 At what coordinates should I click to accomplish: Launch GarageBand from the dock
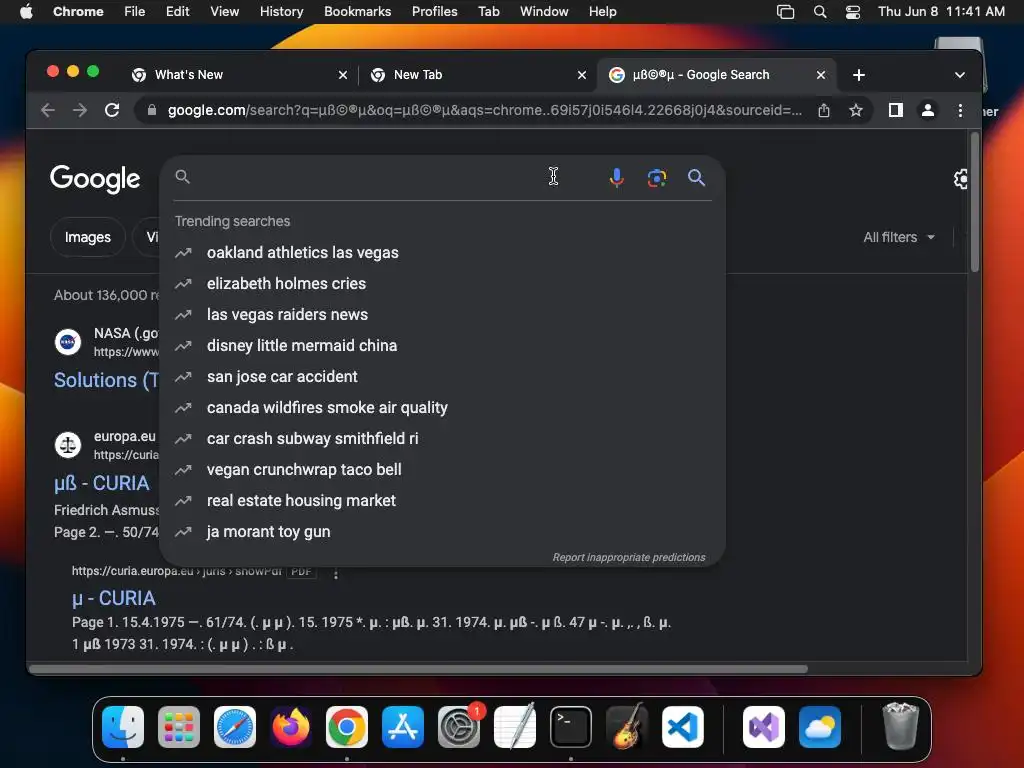(627, 726)
